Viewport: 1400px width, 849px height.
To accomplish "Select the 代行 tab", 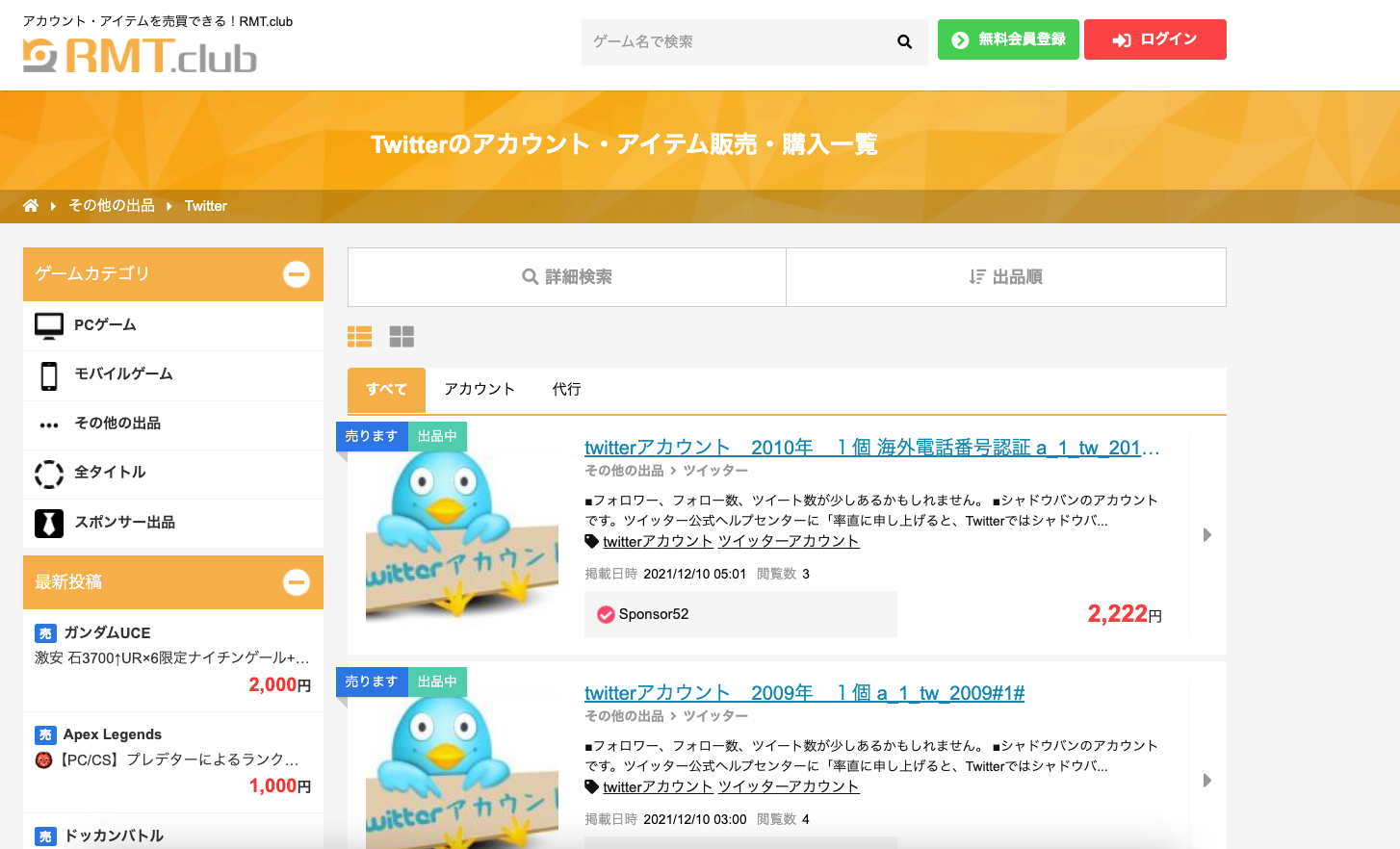I will tap(566, 390).
